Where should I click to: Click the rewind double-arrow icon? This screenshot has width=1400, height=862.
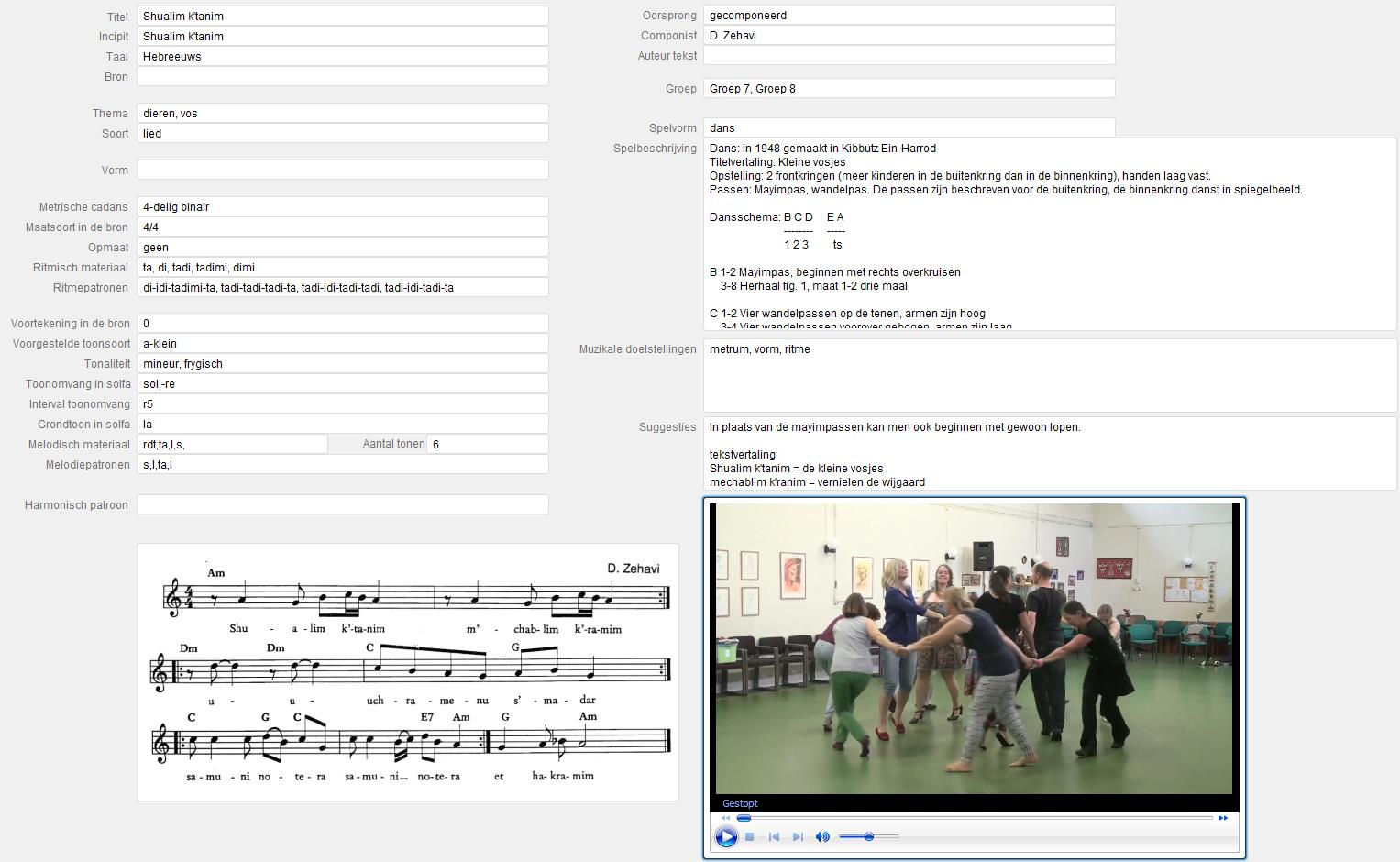point(725,818)
